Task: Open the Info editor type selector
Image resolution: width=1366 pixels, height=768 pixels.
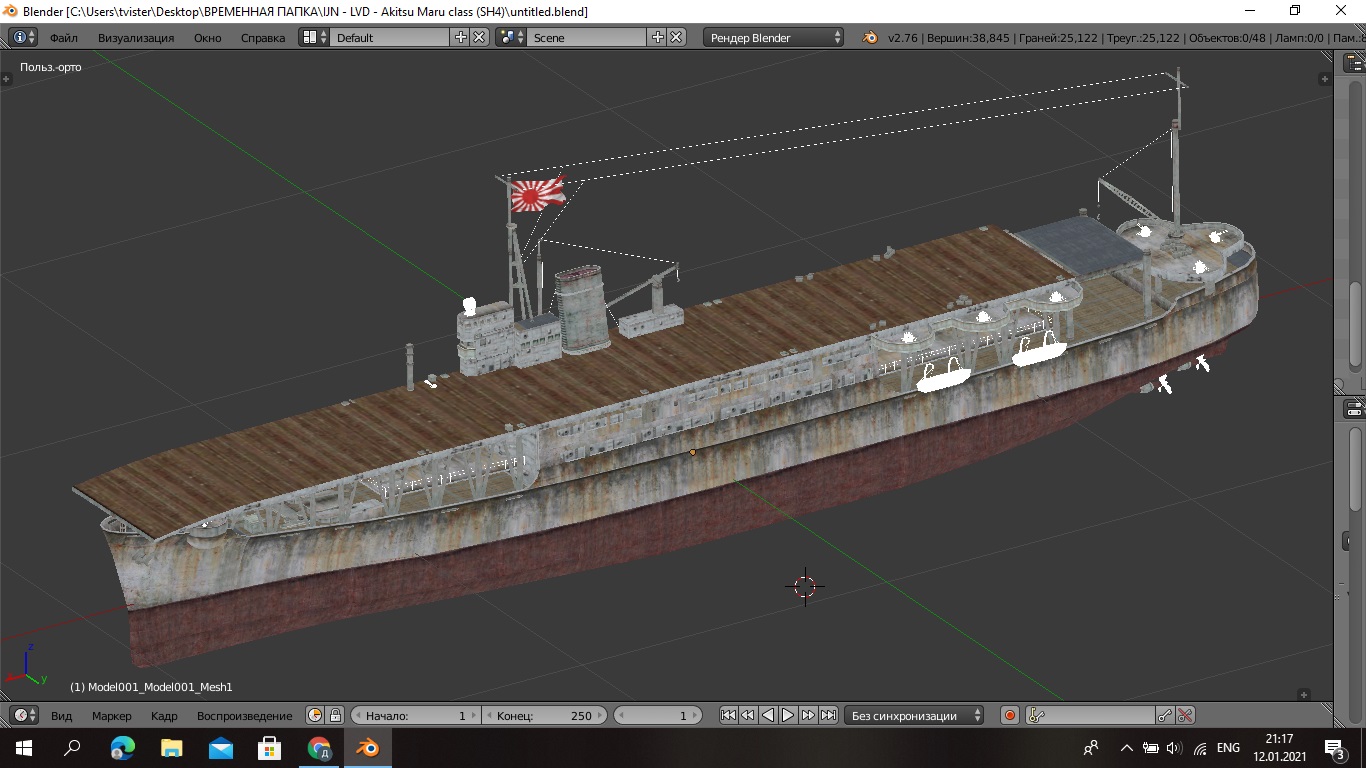Action: 24,37
